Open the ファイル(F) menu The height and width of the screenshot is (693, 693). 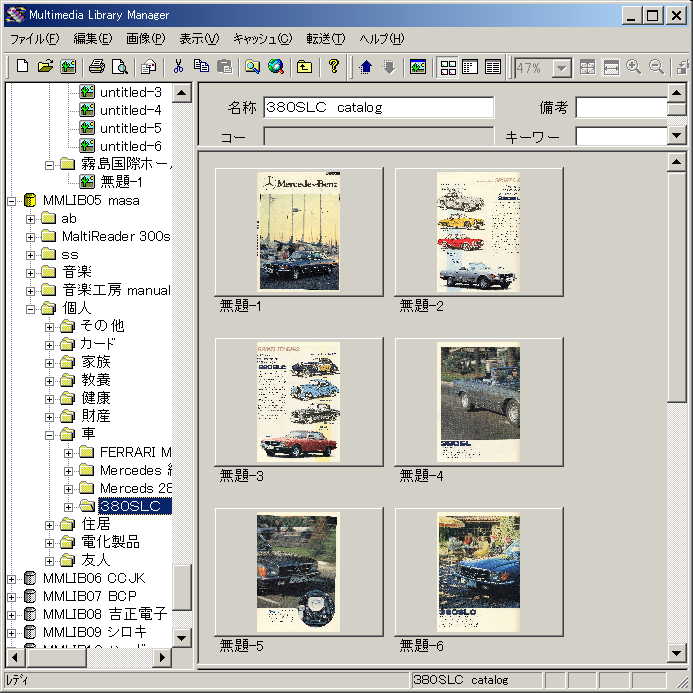pyautogui.click(x=34, y=39)
